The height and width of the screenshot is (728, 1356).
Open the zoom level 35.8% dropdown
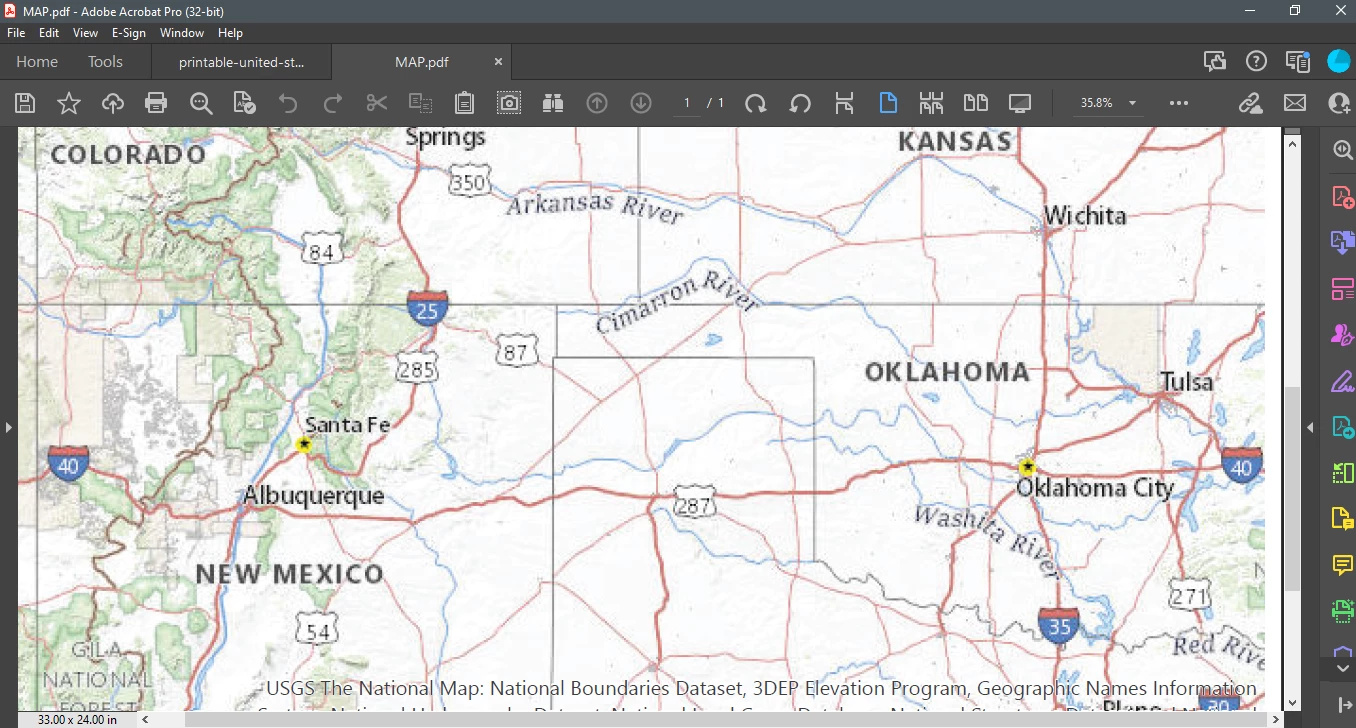pyautogui.click(x=1109, y=103)
